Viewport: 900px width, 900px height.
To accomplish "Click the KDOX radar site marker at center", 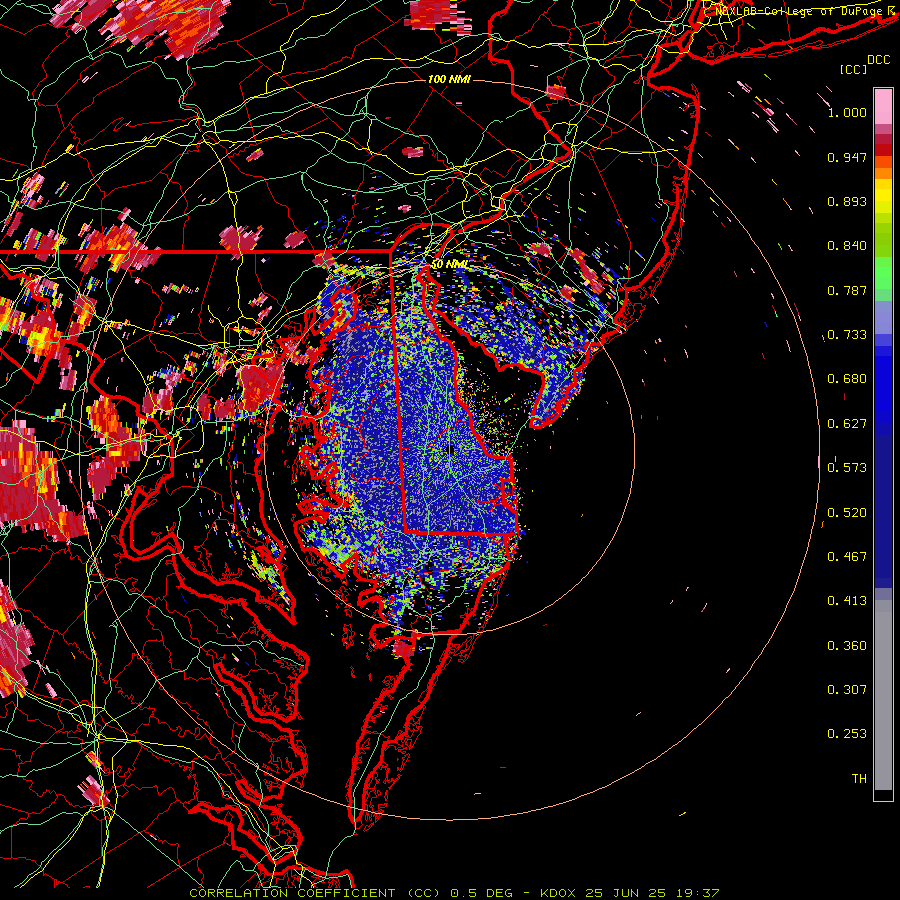I will point(450,450).
